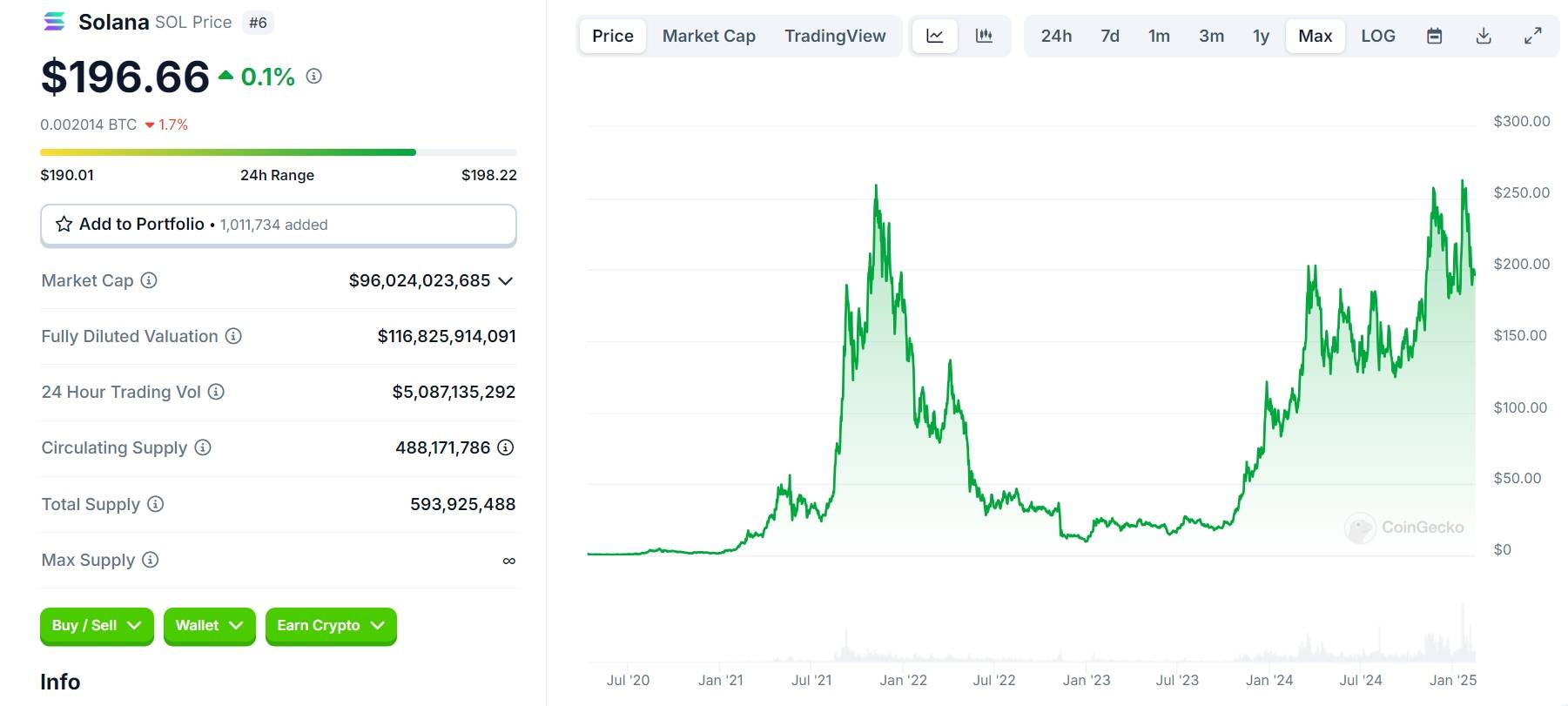Show Market Cap info tooltip icon
This screenshot has height=706, width=1568.
click(149, 280)
